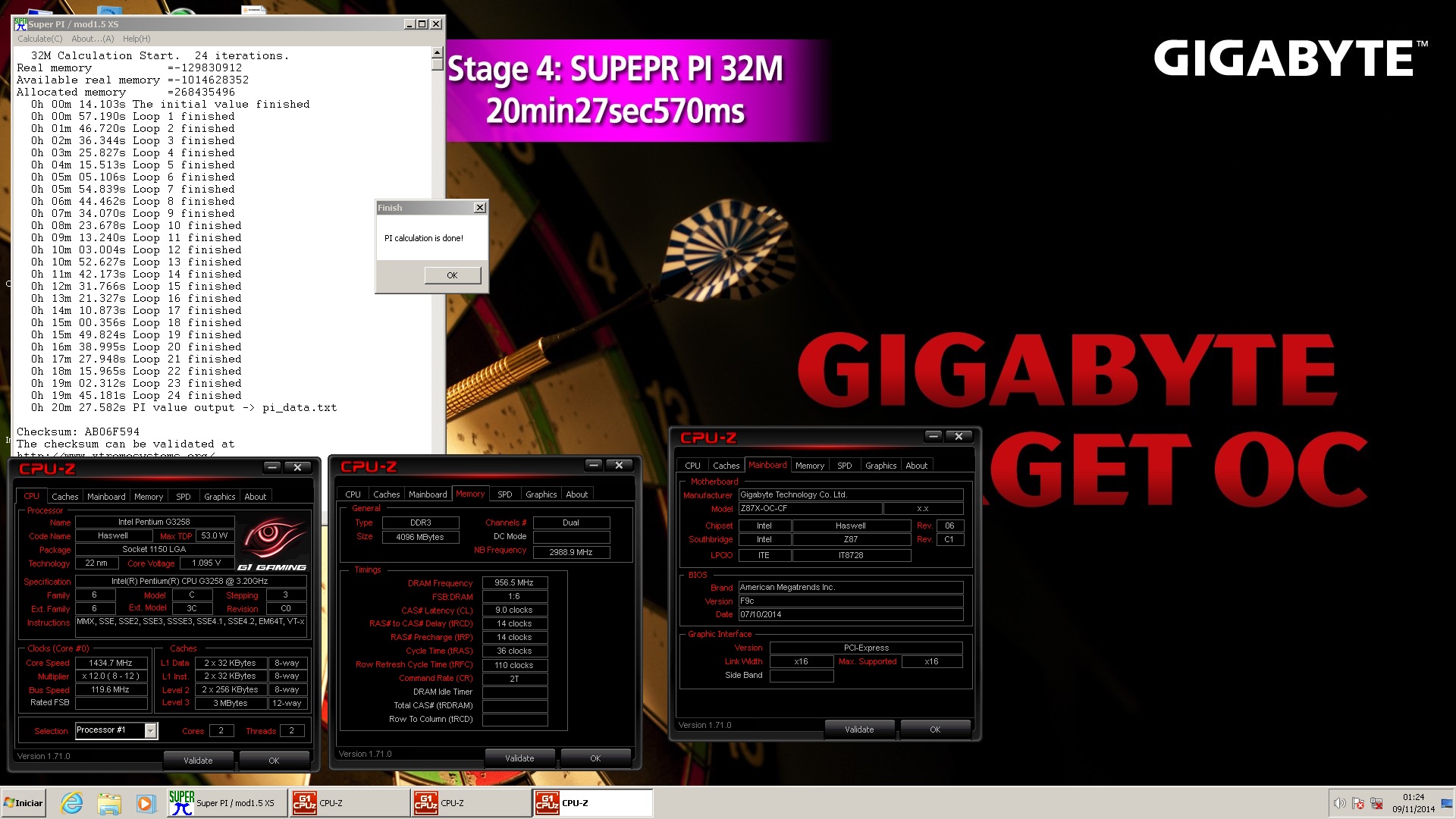1456x819 pixels.
Task: Select About tab in CPU-Z Memory window
Action: point(577,494)
